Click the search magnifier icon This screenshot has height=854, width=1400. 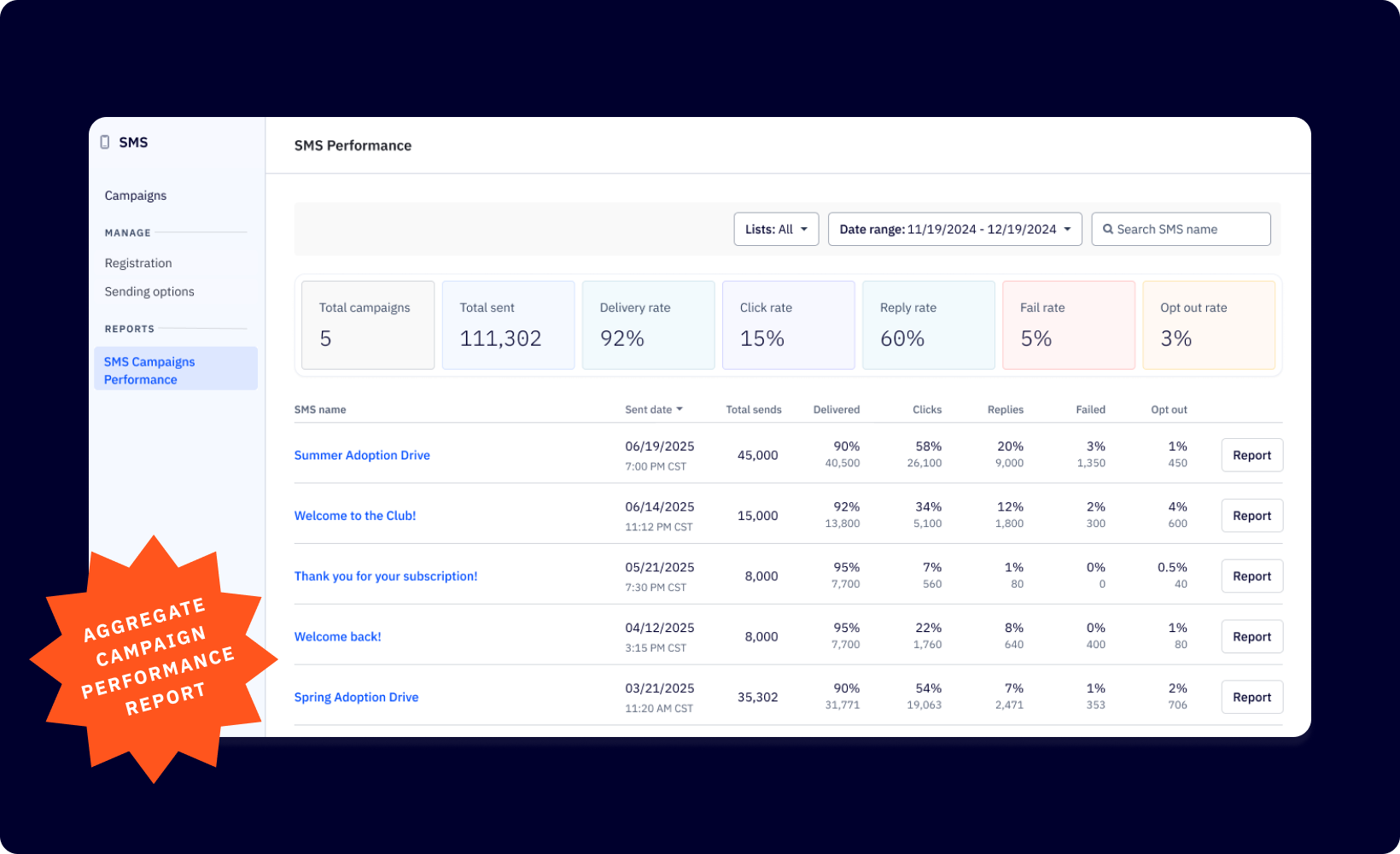pos(1107,229)
